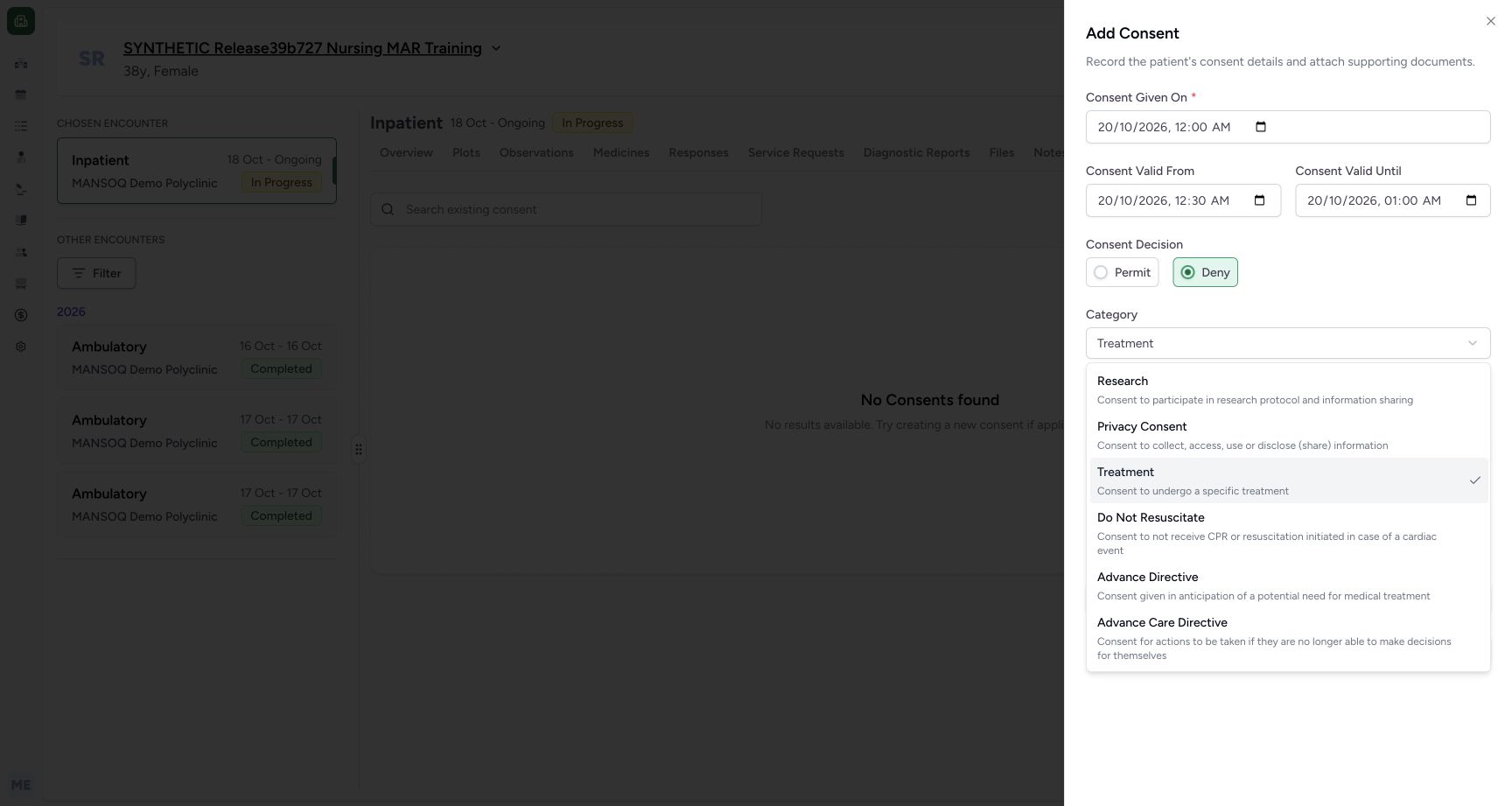Viewport: 1512px width, 806px height.
Task: Edit the Consent Valid Until date field
Action: pos(1393,200)
